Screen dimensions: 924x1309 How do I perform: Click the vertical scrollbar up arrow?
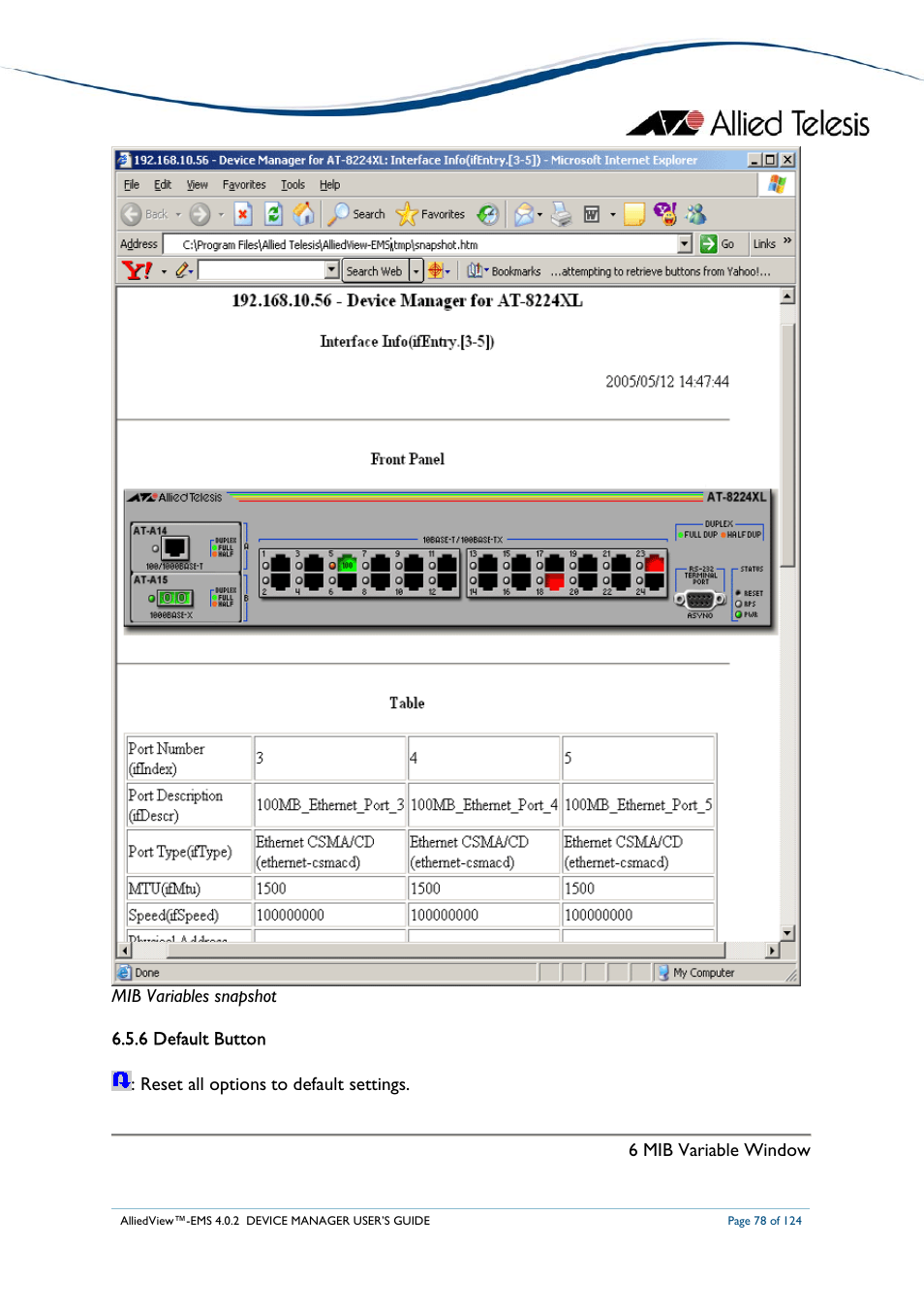pyautogui.click(x=787, y=296)
